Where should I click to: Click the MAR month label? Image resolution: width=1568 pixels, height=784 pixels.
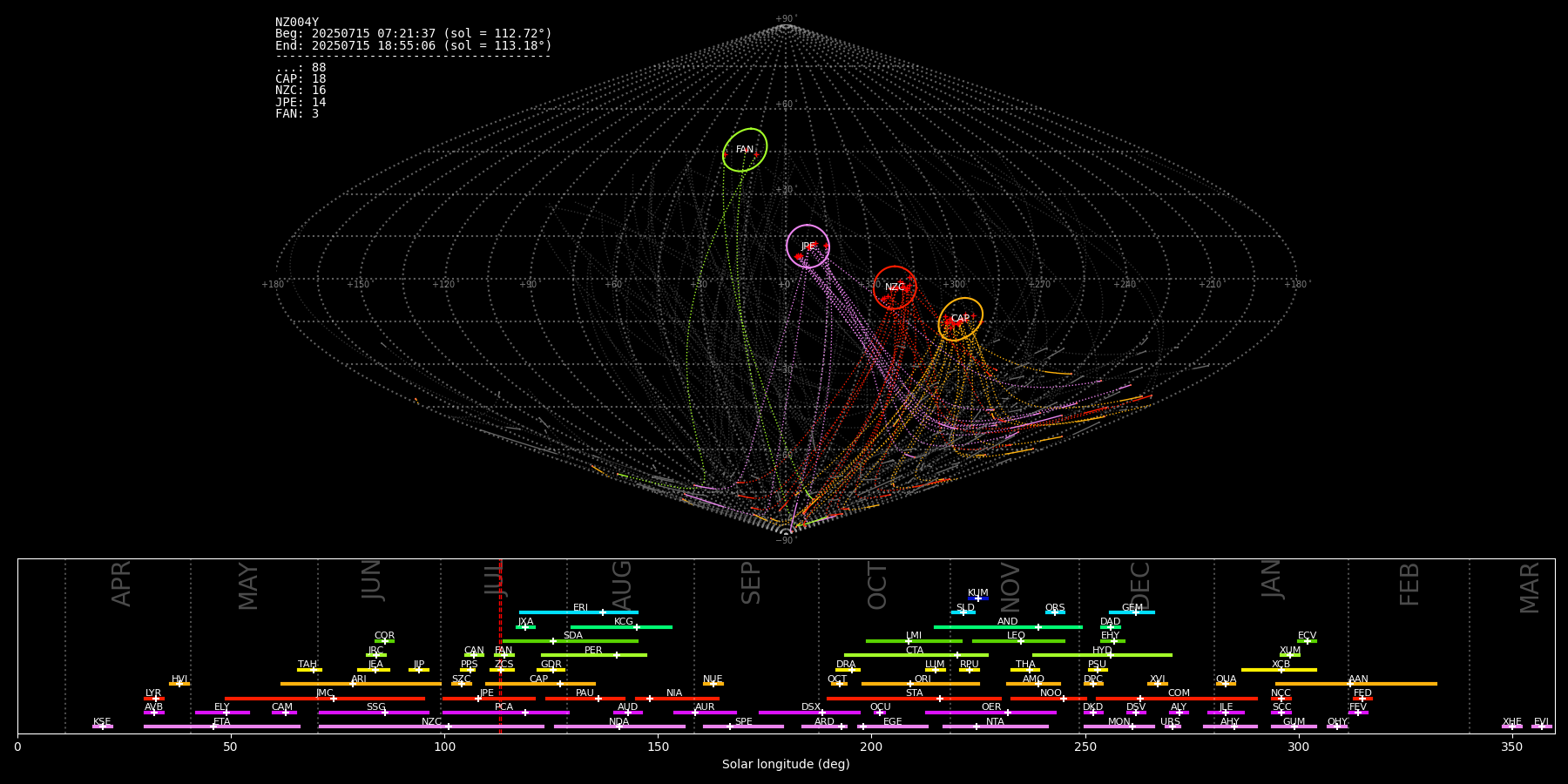pyautogui.click(x=1530, y=588)
